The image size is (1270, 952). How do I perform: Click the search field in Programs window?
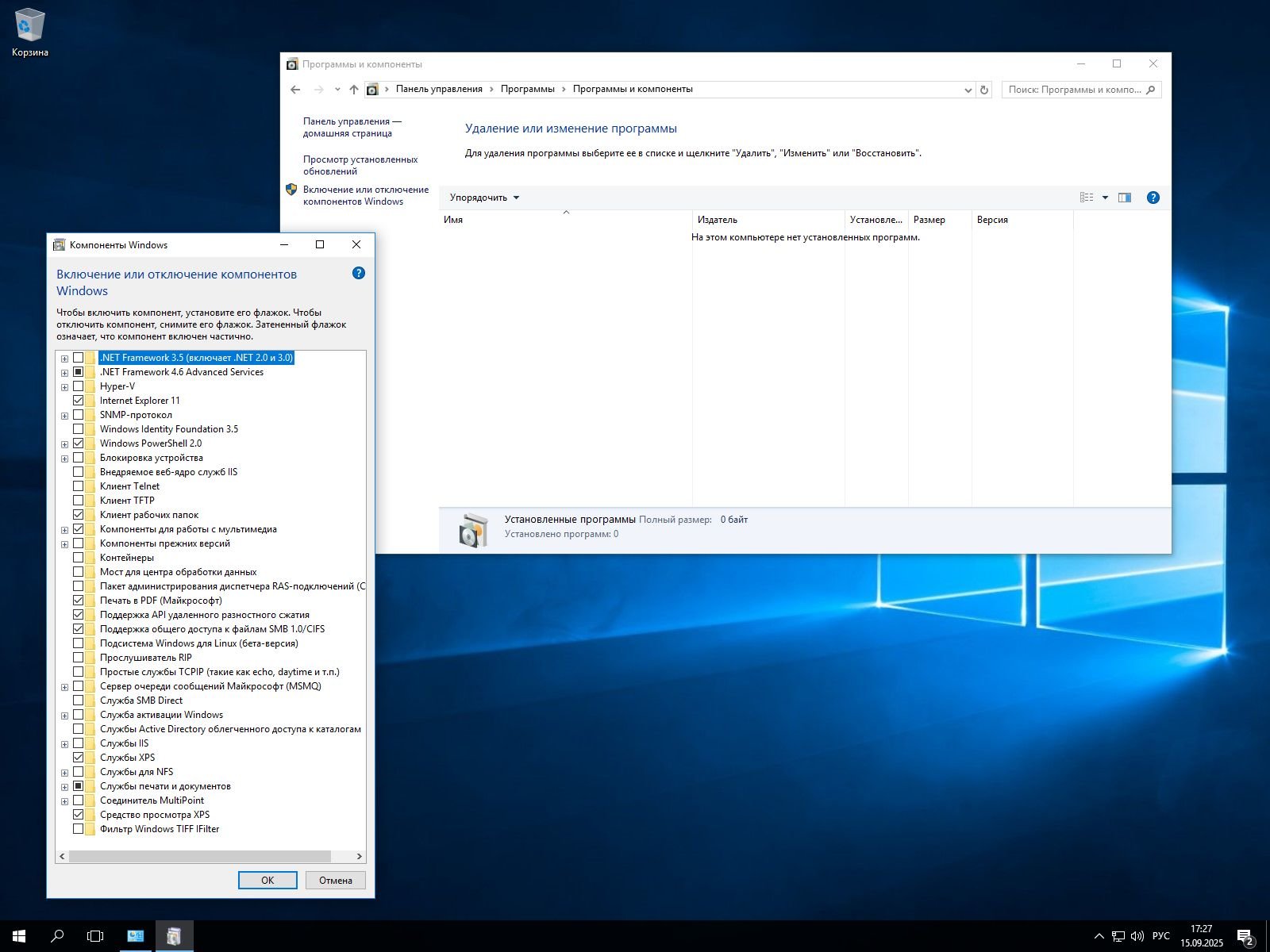click(1074, 90)
